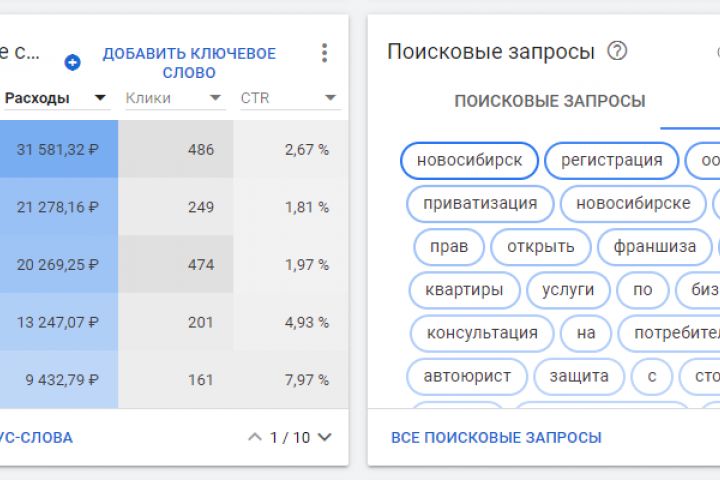Image resolution: width=720 pixels, height=480 pixels.
Task: Open the three-dot card options menu
Action: click(323, 54)
